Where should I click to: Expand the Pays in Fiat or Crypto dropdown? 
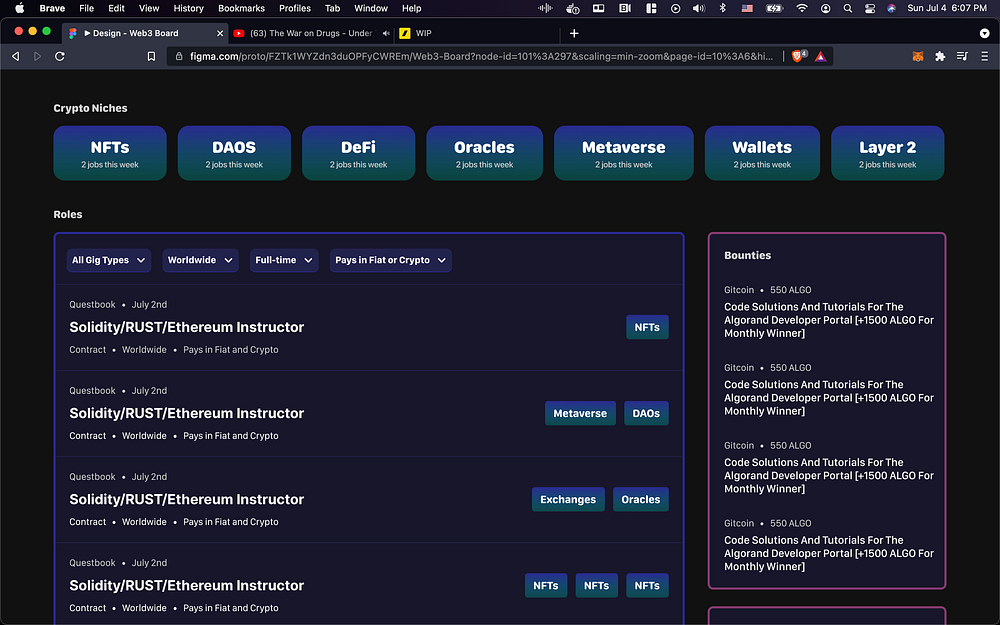[390, 260]
